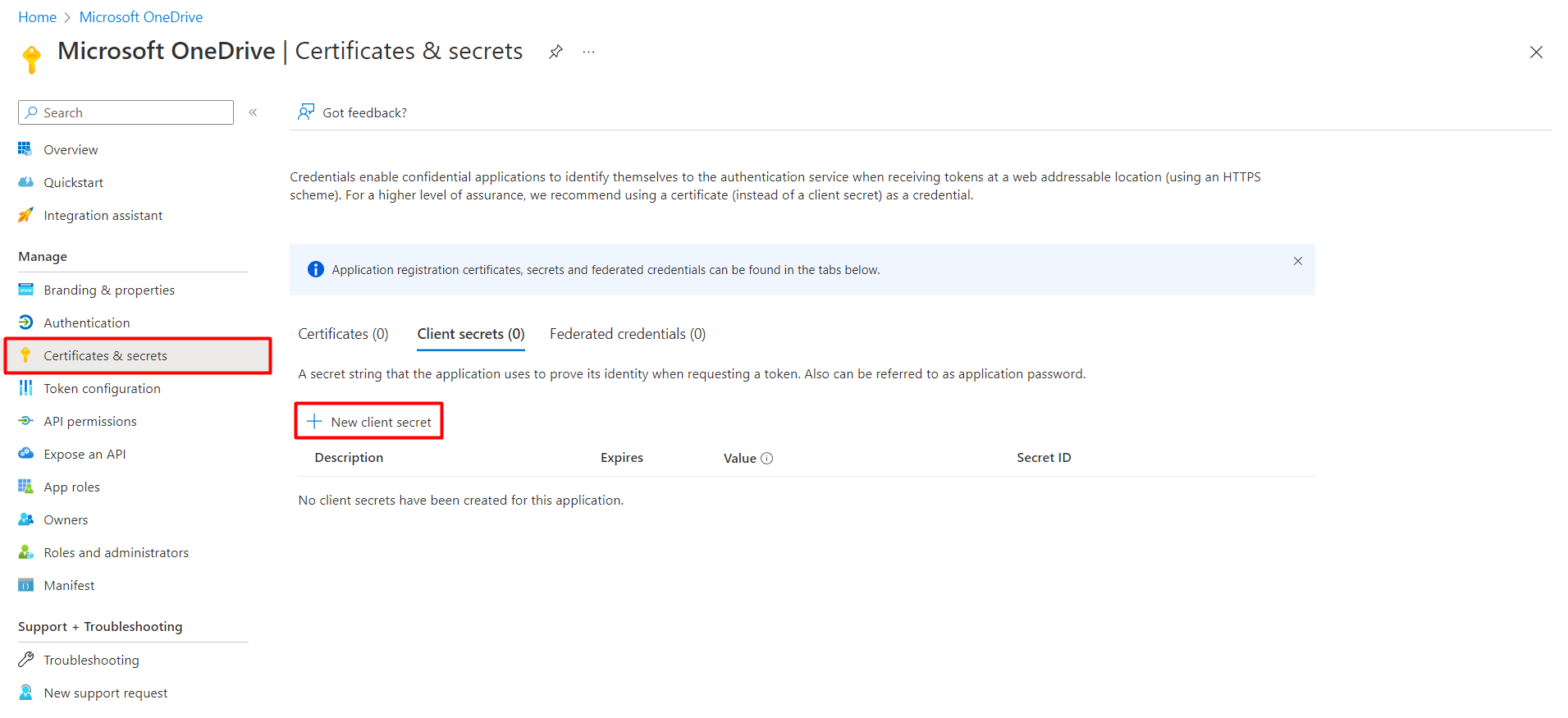The height and width of the screenshot is (718, 1568).
Task: Switch to the Certificates (0) tab
Action: tap(343, 334)
